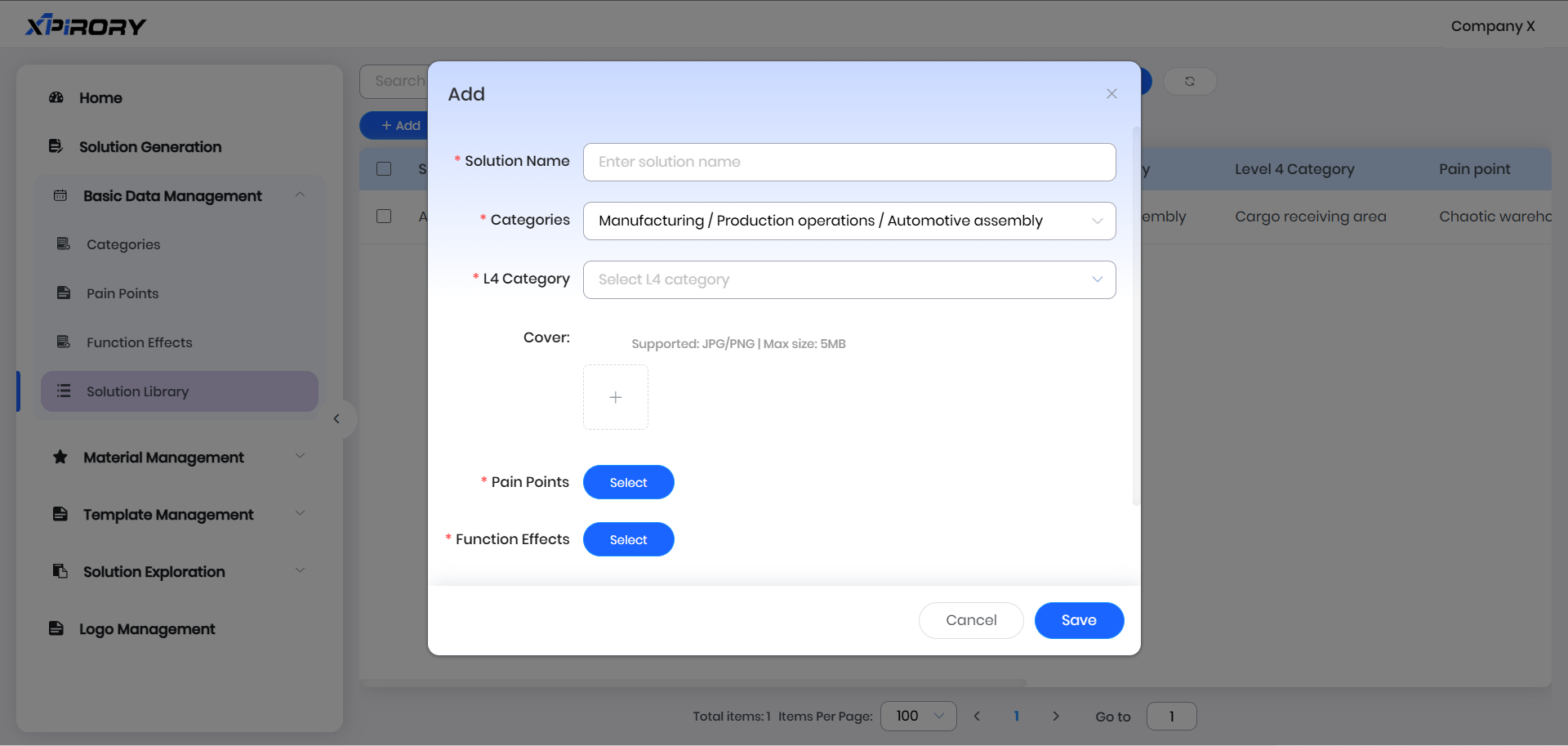Open the Categories cascader dropdown

pos(849,221)
